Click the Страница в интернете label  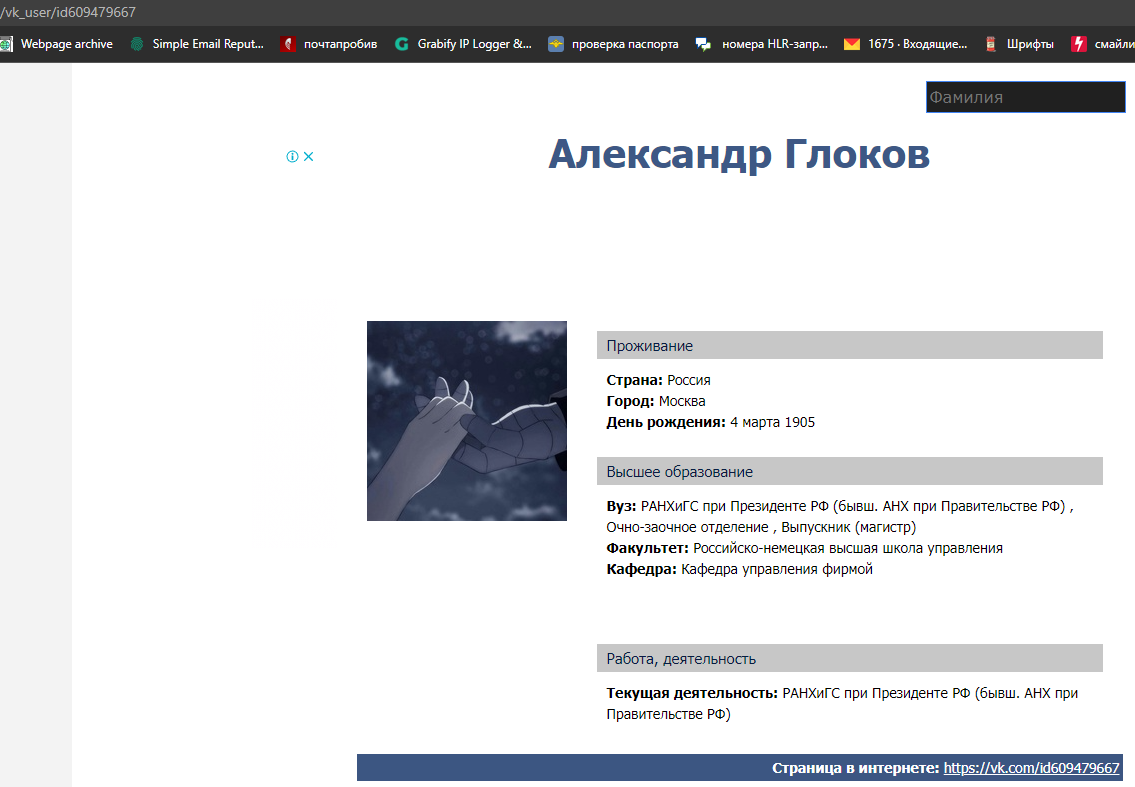click(x=856, y=767)
